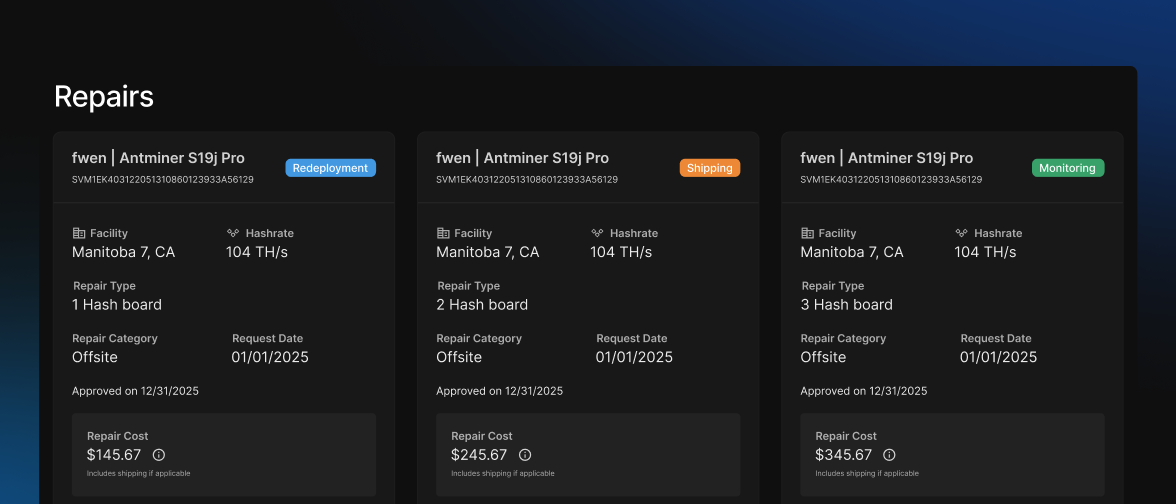Click miner title in the Redeployment card
This screenshot has width=1176, height=504.
click(158, 158)
